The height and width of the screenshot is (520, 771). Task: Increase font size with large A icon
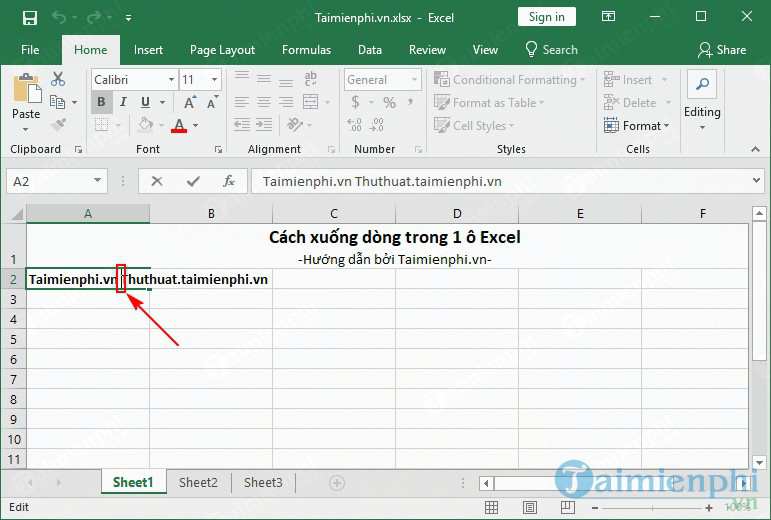(x=189, y=102)
